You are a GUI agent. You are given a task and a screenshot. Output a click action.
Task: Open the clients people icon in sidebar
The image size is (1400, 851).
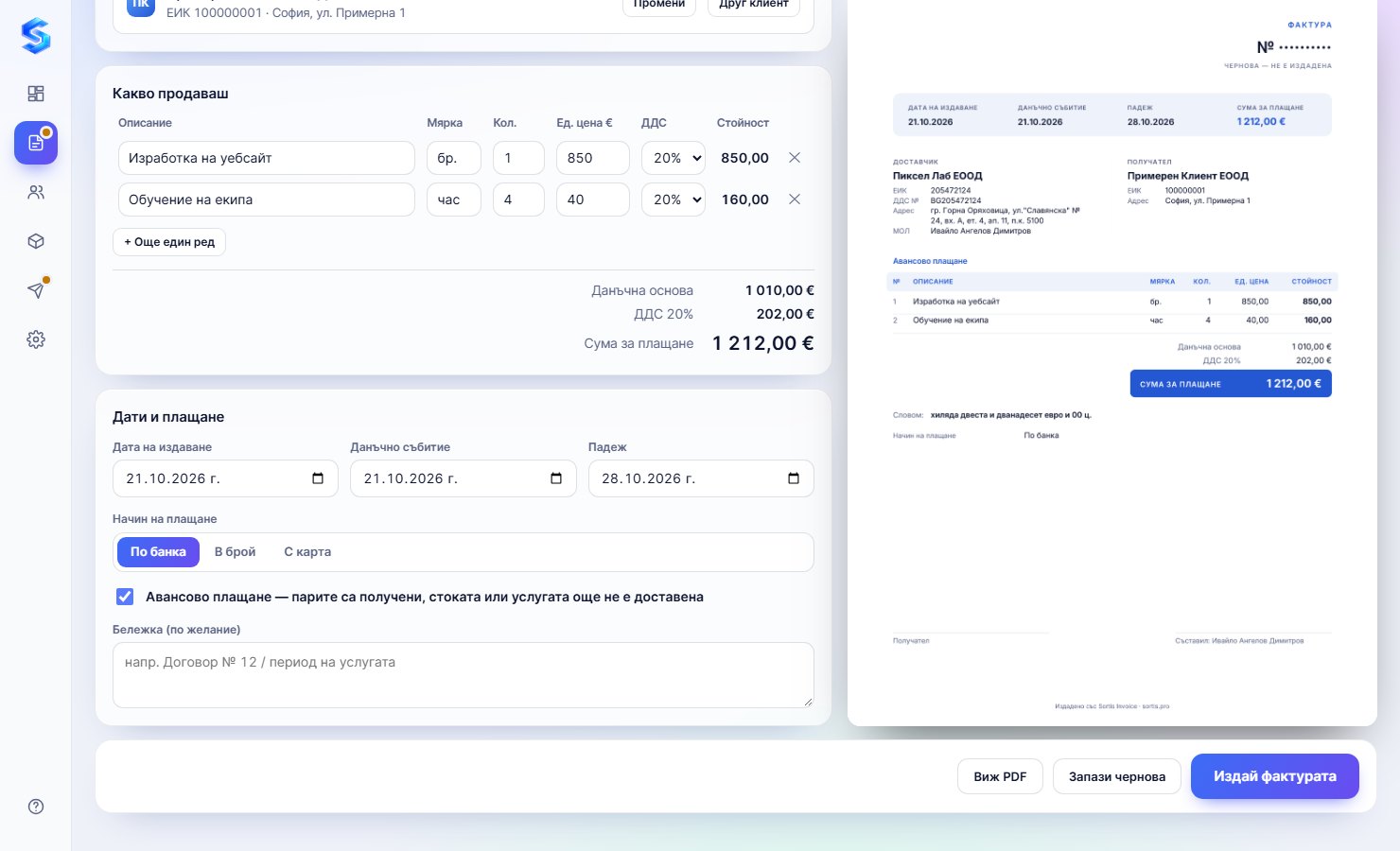point(36,192)
